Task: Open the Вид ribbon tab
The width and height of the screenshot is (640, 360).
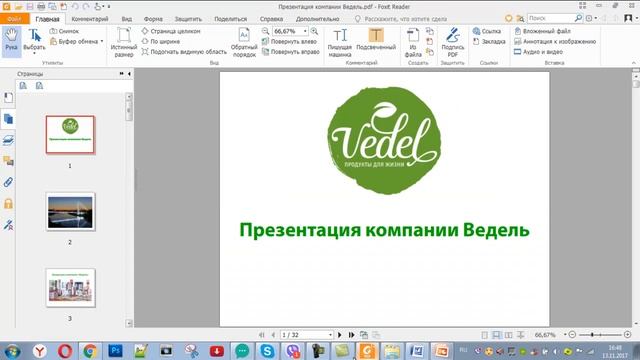Action: click(x=127, y=19)
